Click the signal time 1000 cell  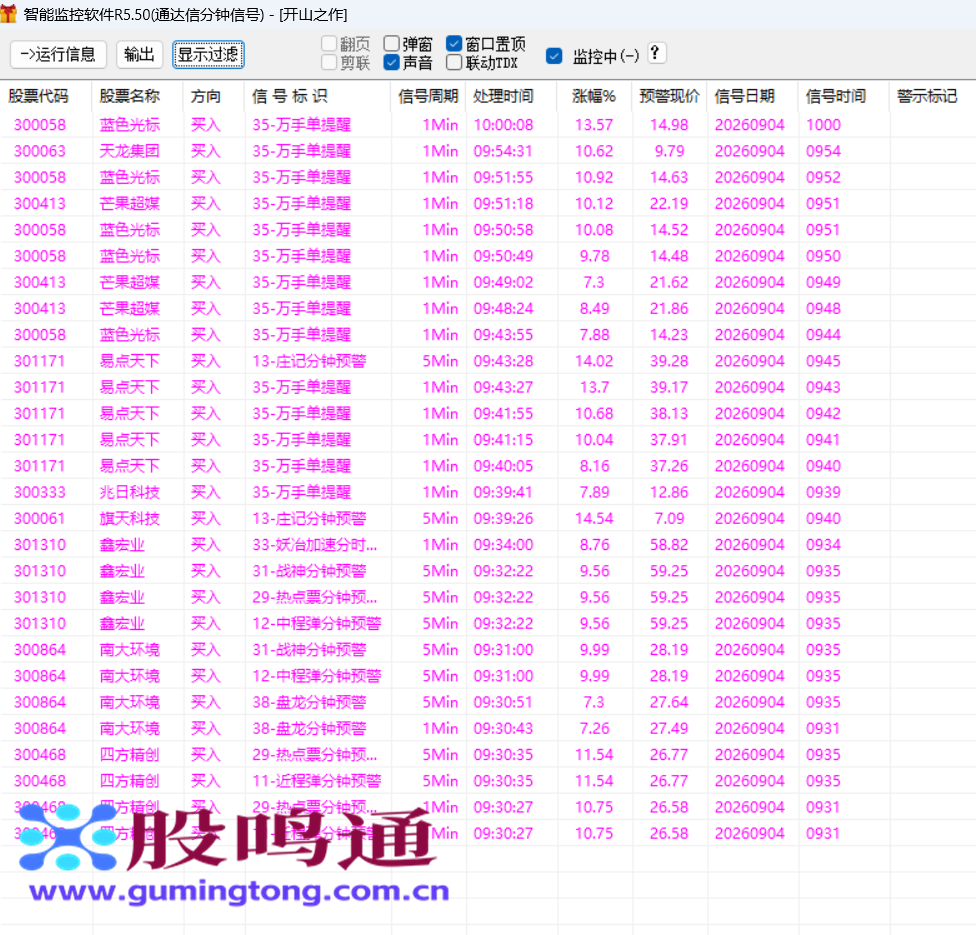(824, 125)
